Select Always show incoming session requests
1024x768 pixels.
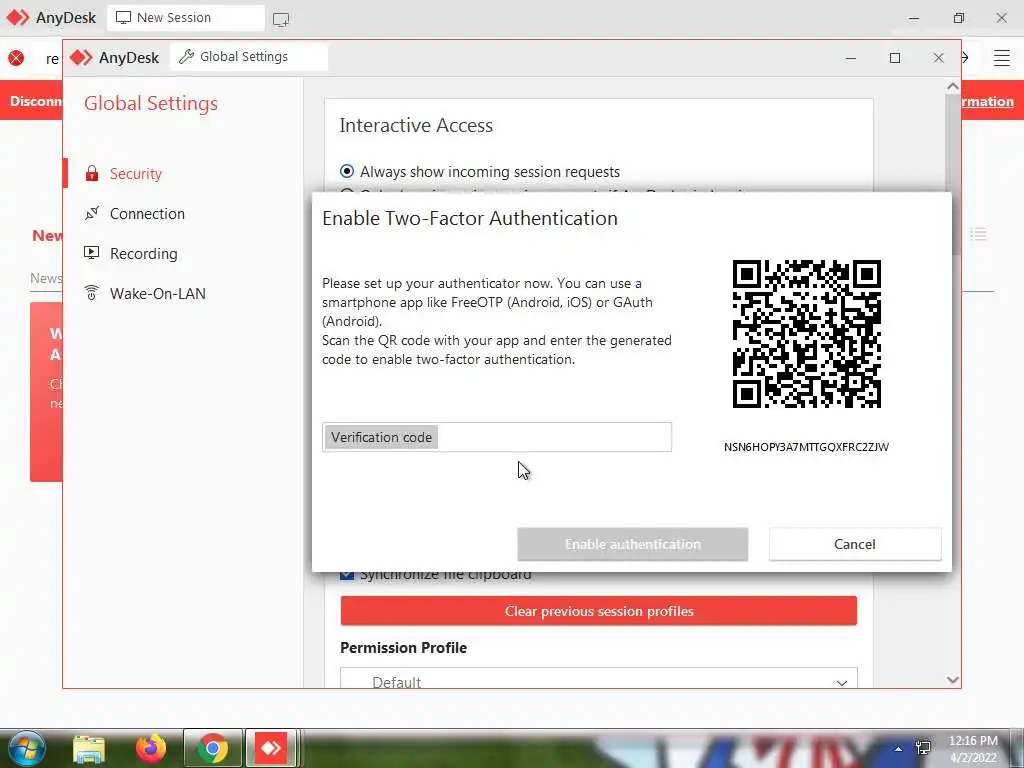[x=347, y=171]
